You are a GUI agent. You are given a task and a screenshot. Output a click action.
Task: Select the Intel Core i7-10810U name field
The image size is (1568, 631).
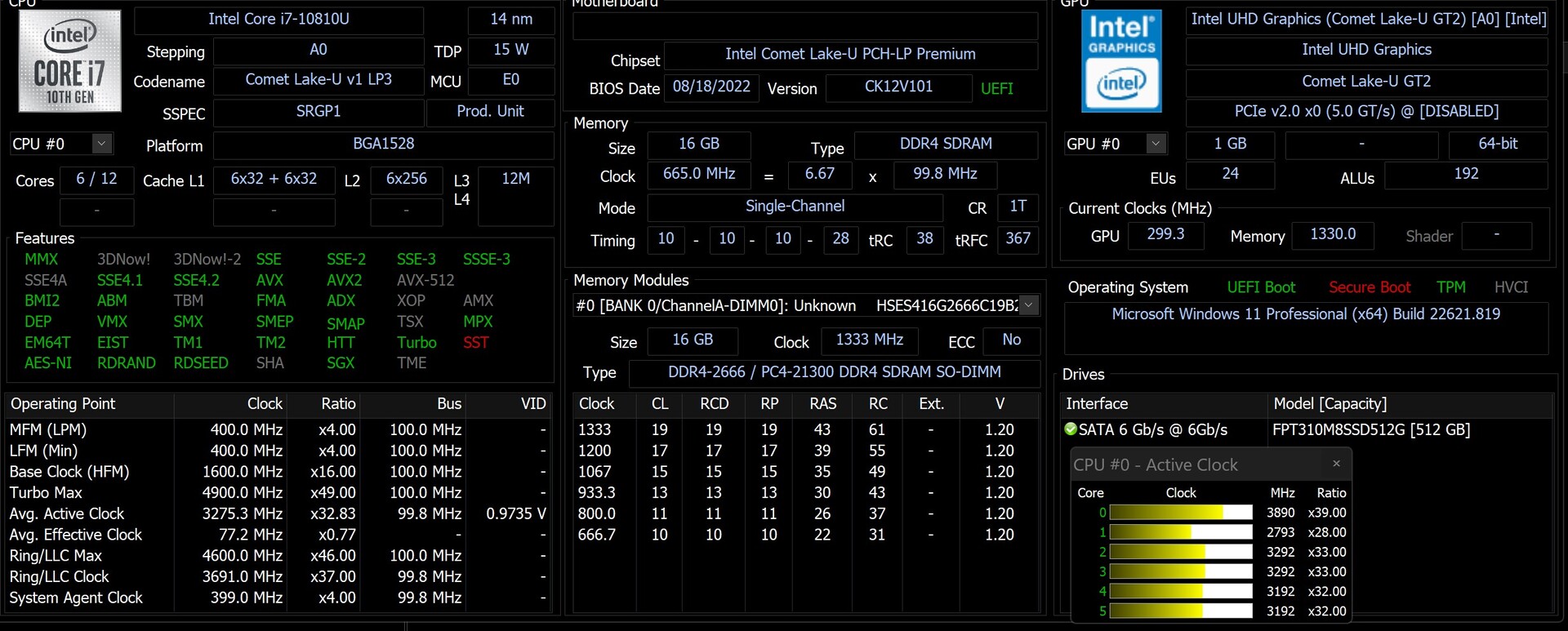[x=278, y=20]
